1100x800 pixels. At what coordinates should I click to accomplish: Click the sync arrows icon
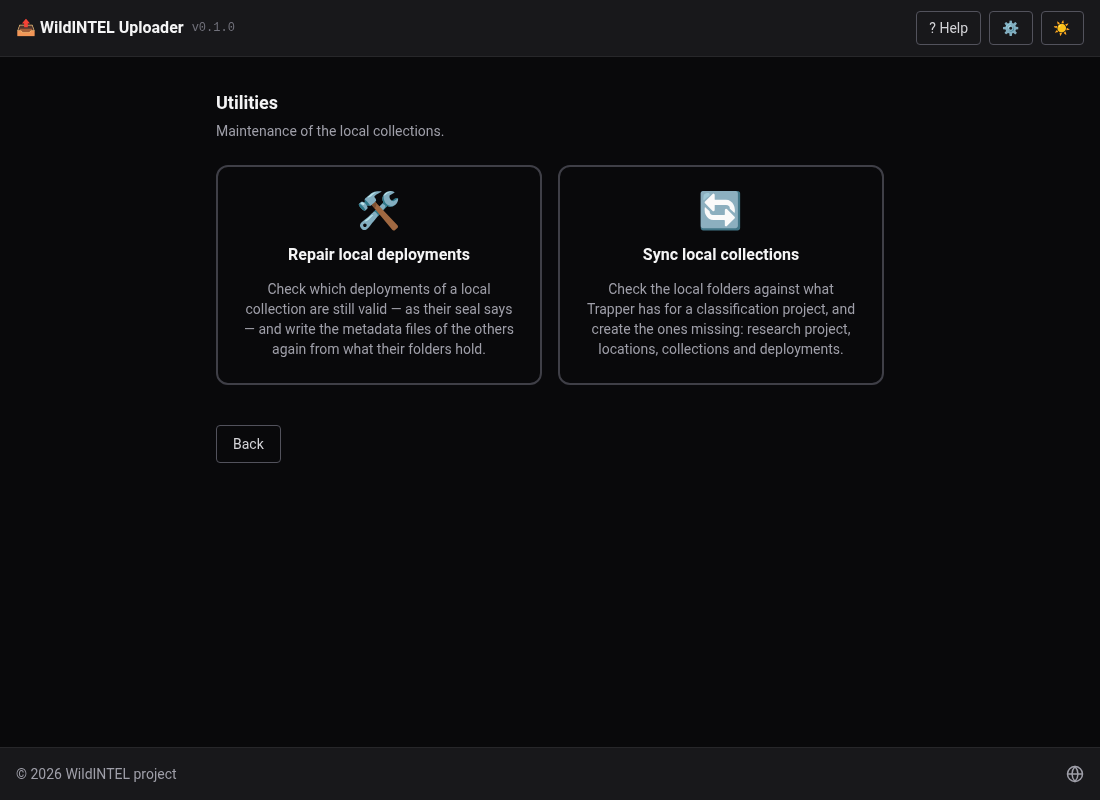(x=720, y=211)
